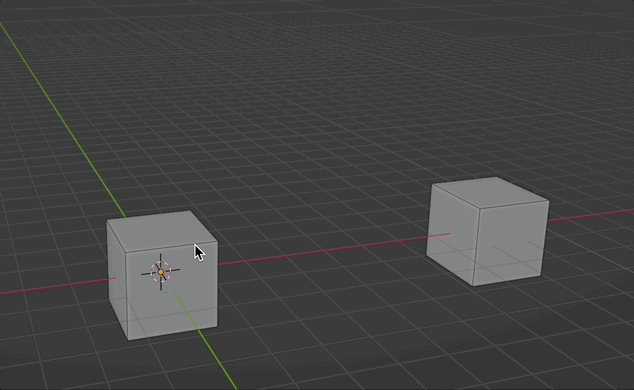
Task: Click the red axis segment visible inside right cube
Action: 439,236
